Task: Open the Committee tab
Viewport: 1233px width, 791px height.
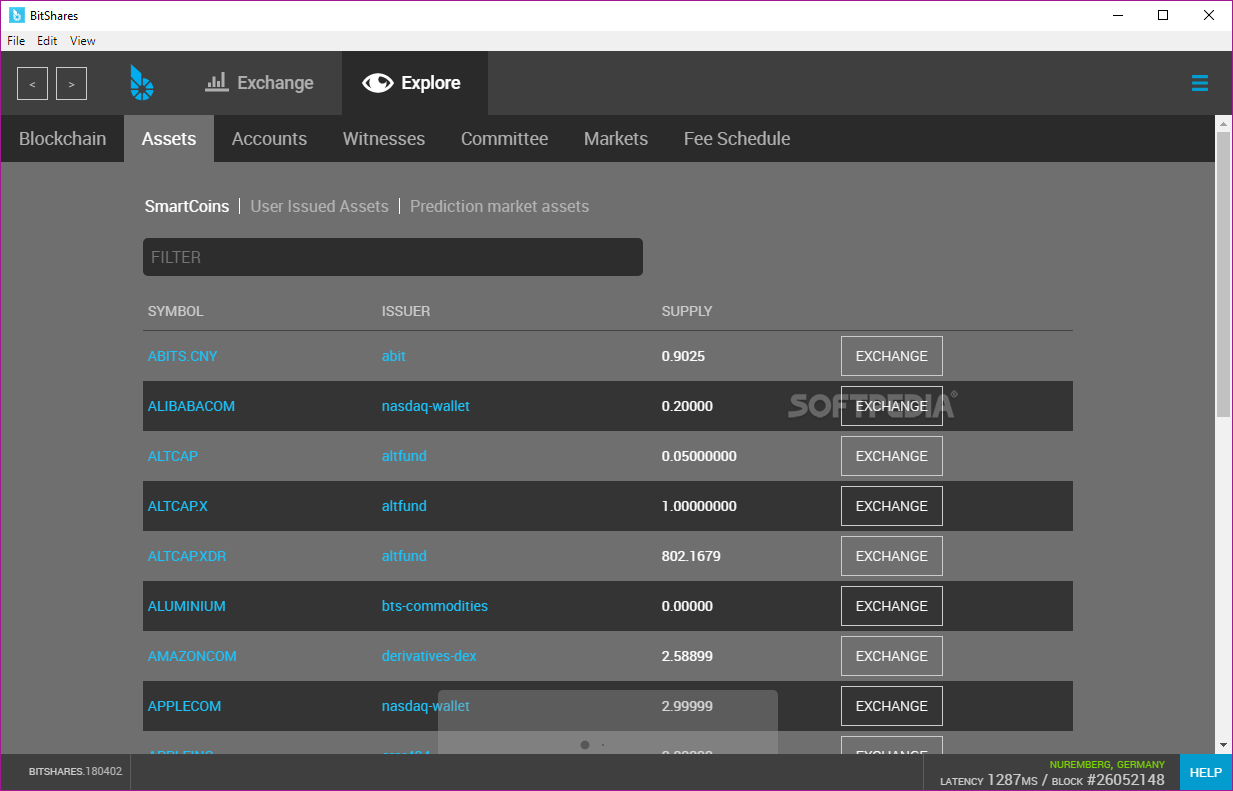Action: click(x=504, y=139)
